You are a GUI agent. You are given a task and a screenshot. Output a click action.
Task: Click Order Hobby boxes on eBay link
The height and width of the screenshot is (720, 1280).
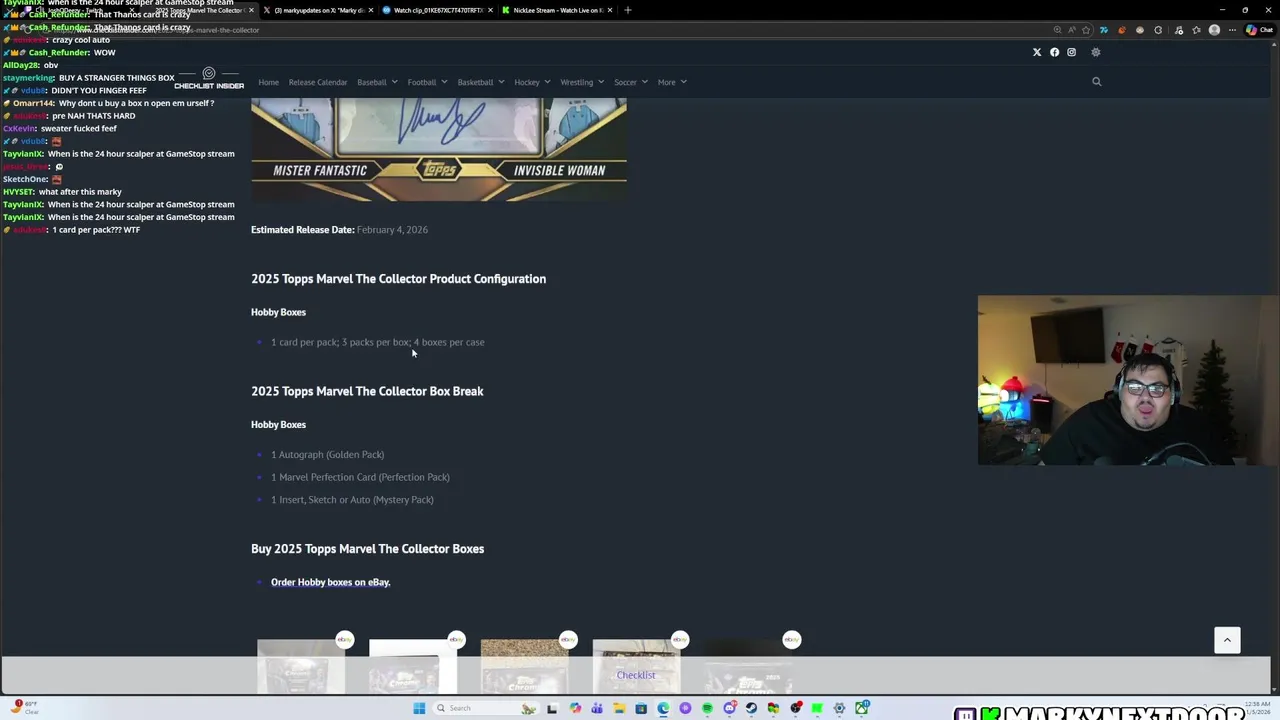click(330, 582)
